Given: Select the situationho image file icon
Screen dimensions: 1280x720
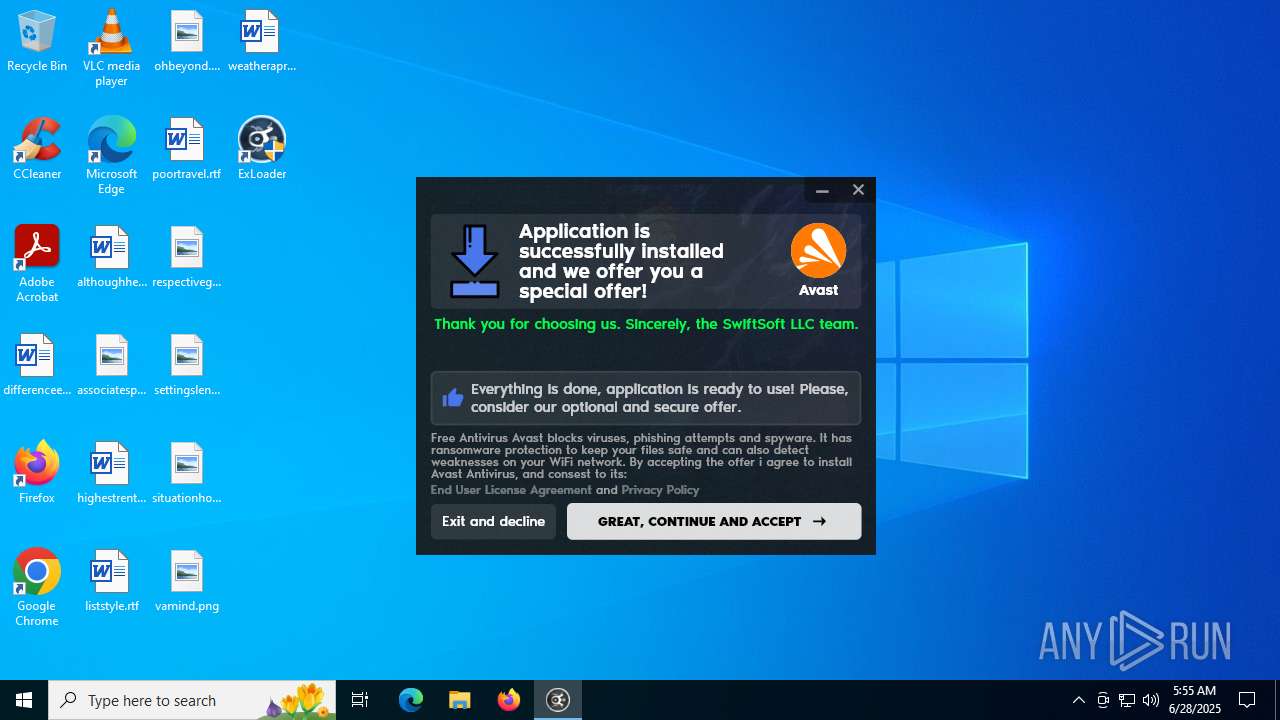Looking at the screenshot, I should (187, 473).
